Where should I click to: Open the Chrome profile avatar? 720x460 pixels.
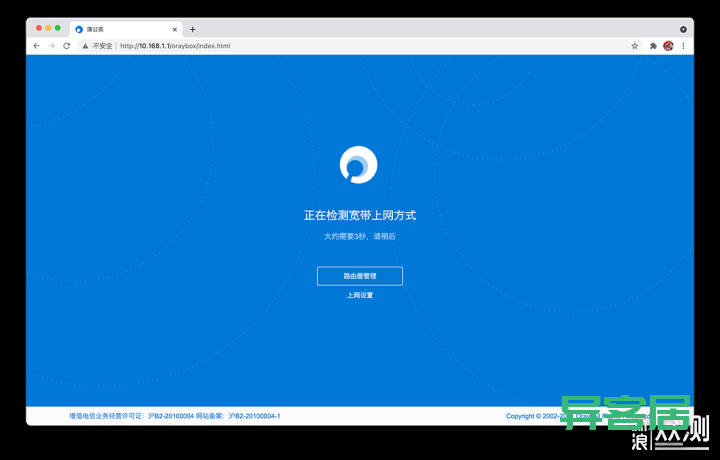668,46
